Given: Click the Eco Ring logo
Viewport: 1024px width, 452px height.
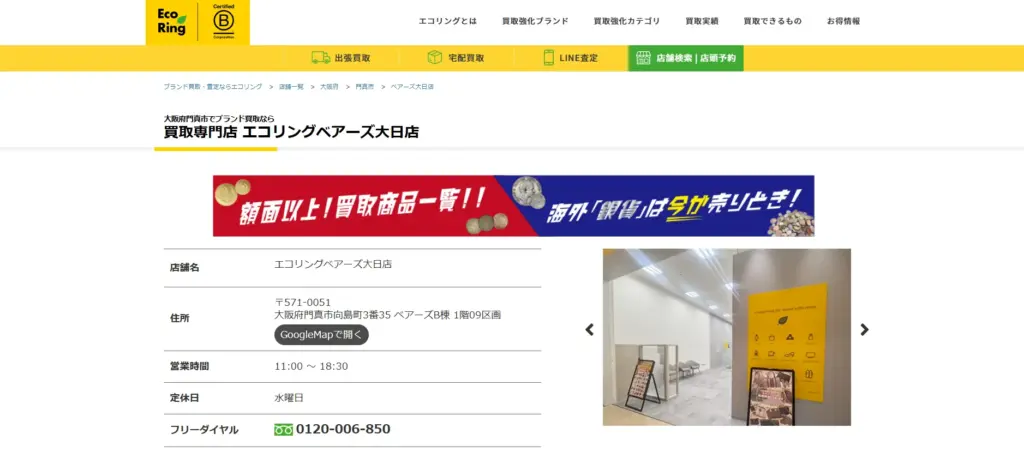Looking at the screenshot, I should (172, 22).
